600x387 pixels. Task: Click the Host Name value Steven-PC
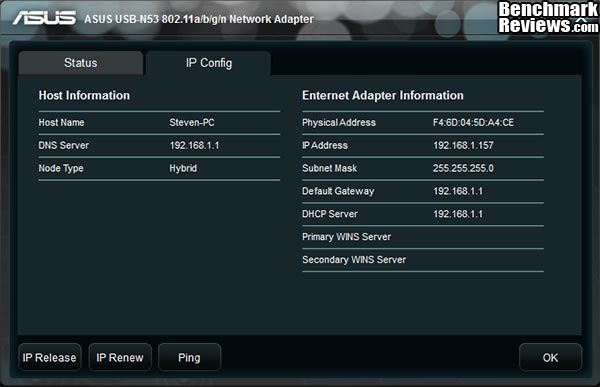point(192,122)
